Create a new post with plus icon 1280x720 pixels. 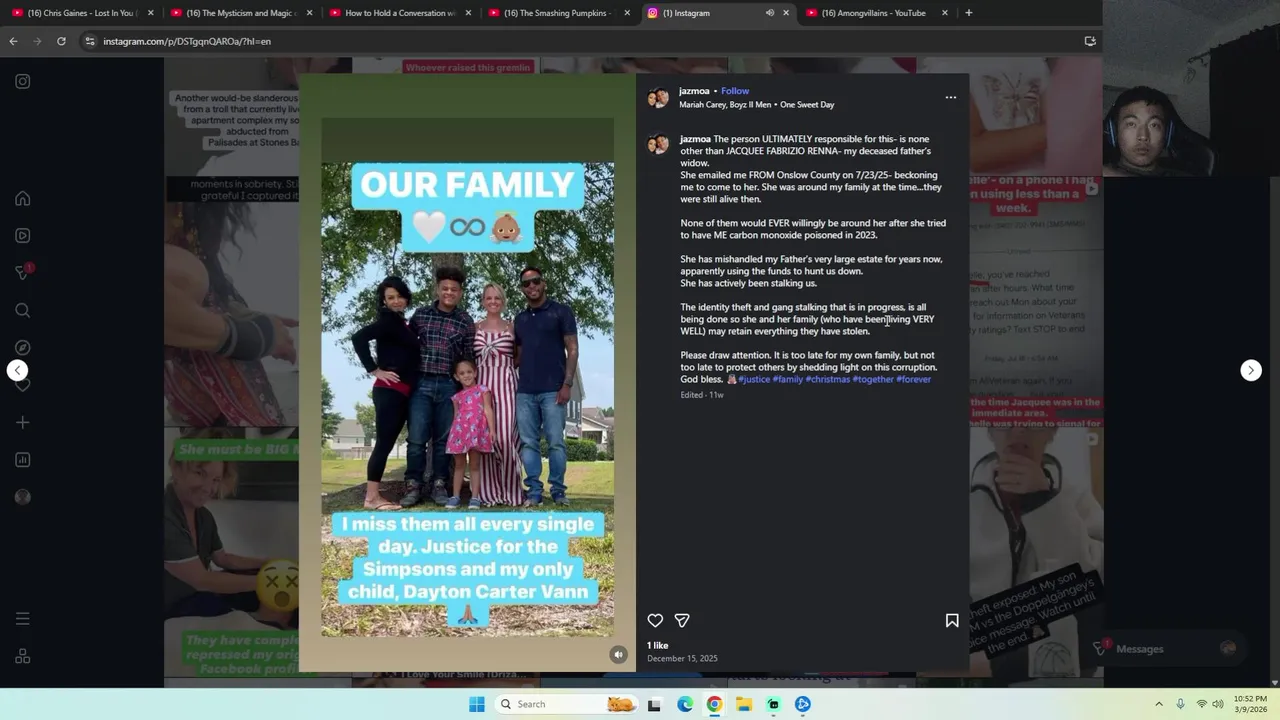coord(22,422)
